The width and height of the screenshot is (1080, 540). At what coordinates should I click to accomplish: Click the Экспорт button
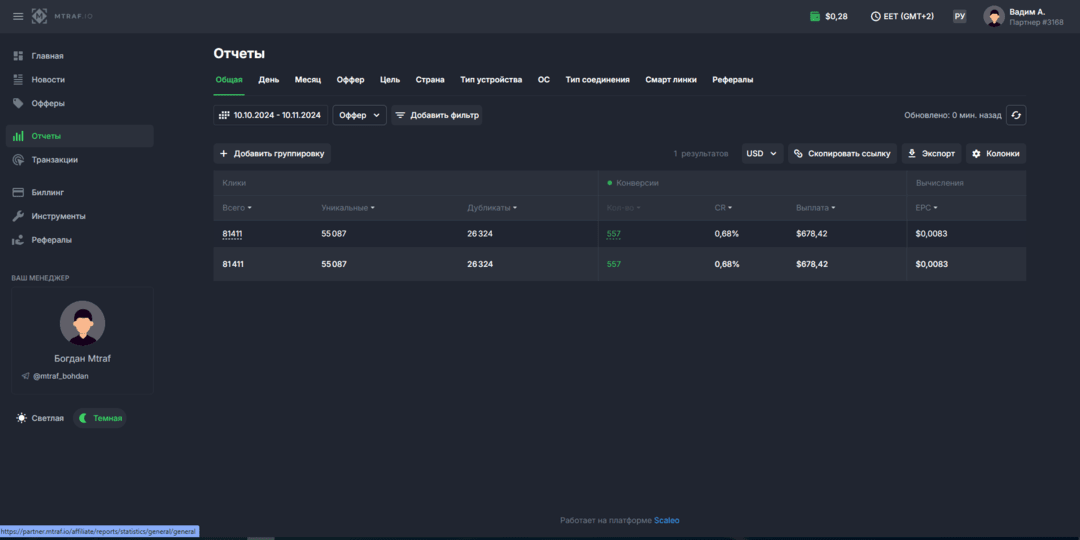pos(931,154)
